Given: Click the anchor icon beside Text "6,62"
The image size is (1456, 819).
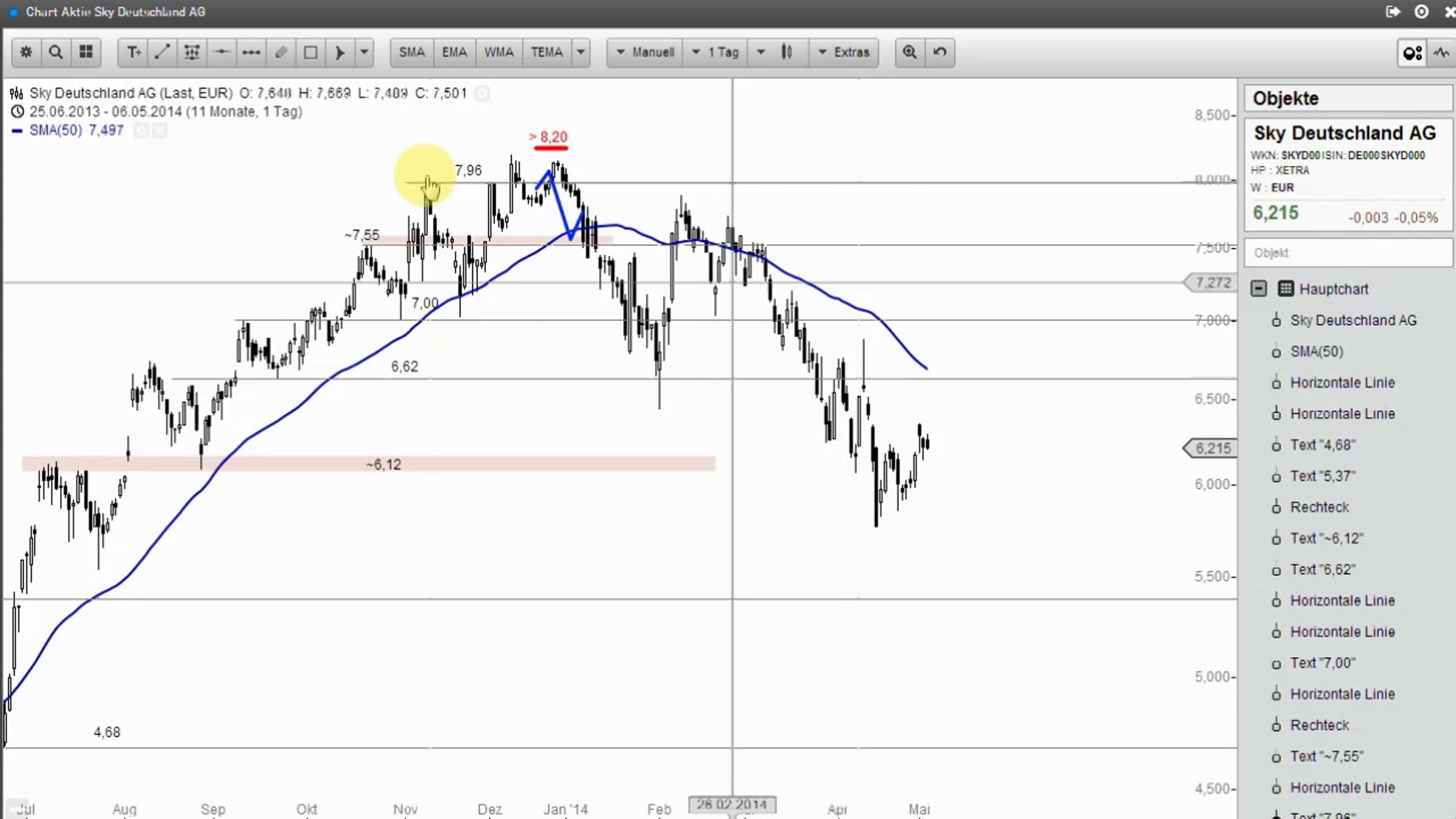Looking at the screenshot, I should tap(1276, 570).
